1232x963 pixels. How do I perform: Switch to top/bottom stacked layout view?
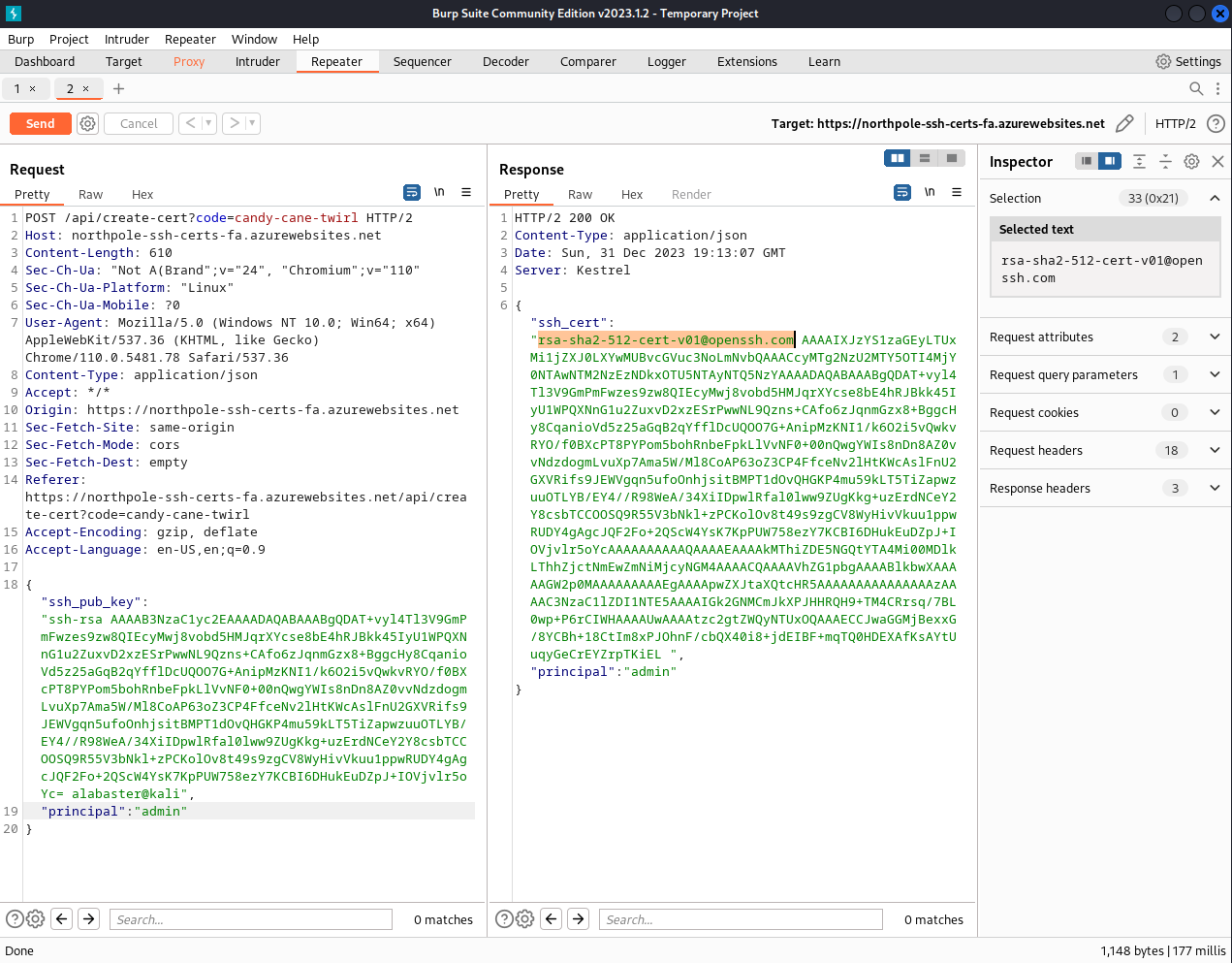point(925,158)
